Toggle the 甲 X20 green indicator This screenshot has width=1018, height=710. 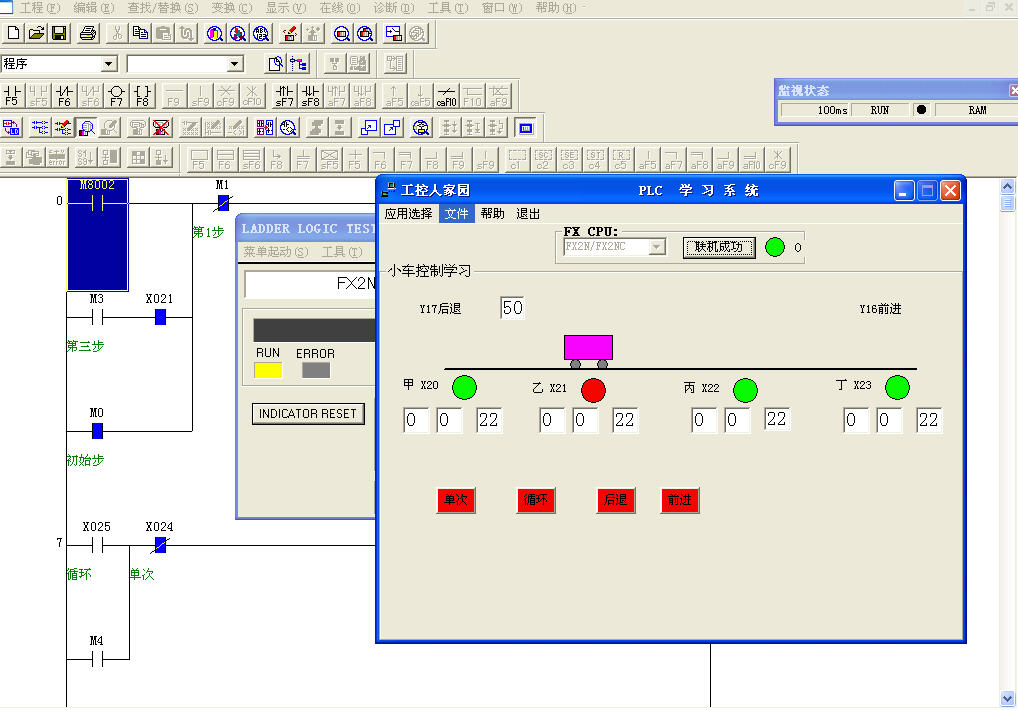464,387
